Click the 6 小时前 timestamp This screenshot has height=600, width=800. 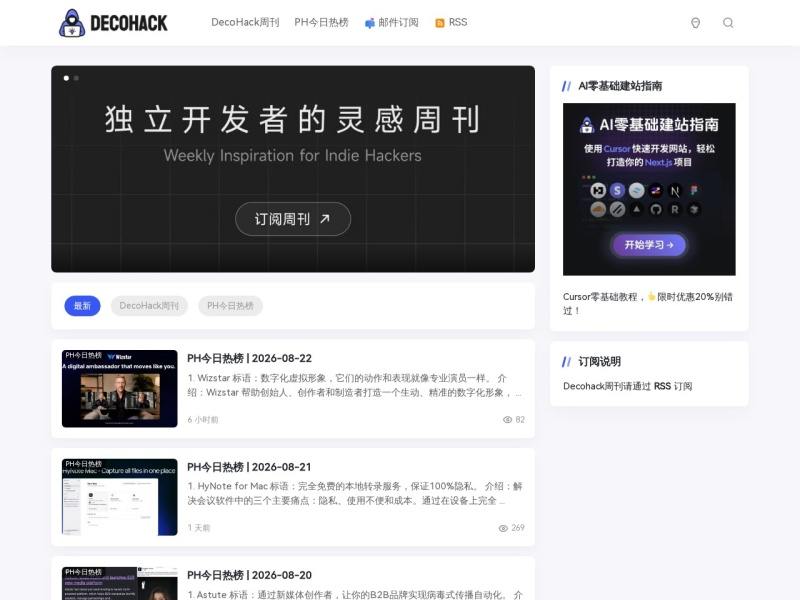[203, 419]
